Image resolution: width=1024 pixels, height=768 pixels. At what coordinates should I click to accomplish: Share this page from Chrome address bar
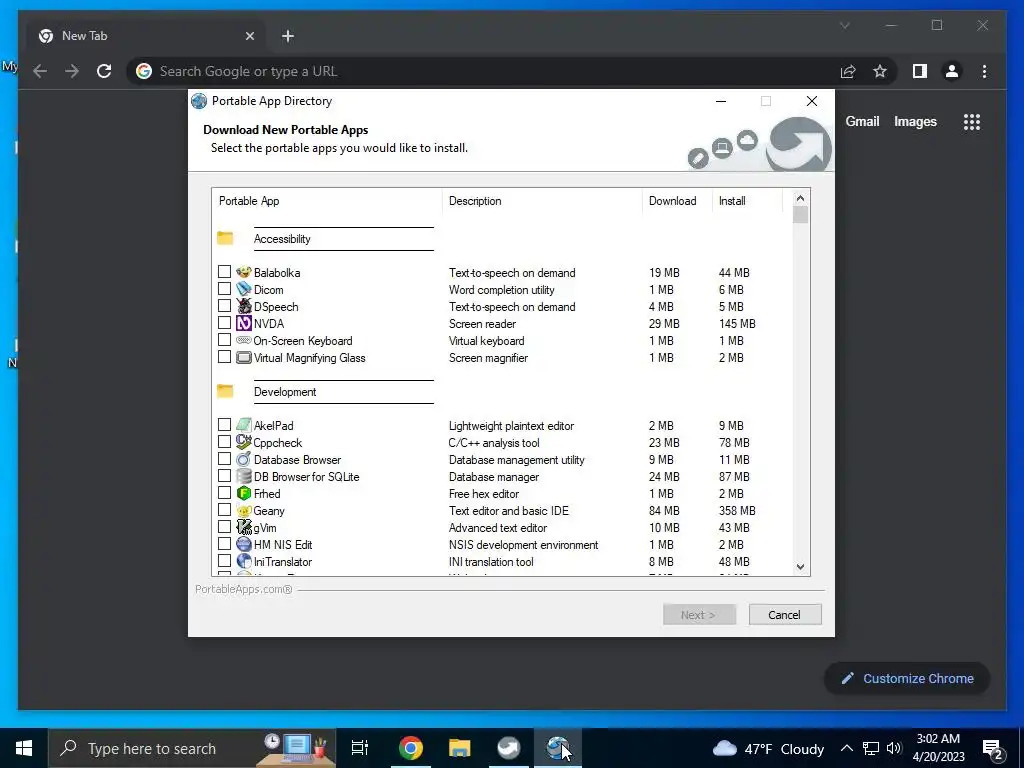click(x=848, y=71)
